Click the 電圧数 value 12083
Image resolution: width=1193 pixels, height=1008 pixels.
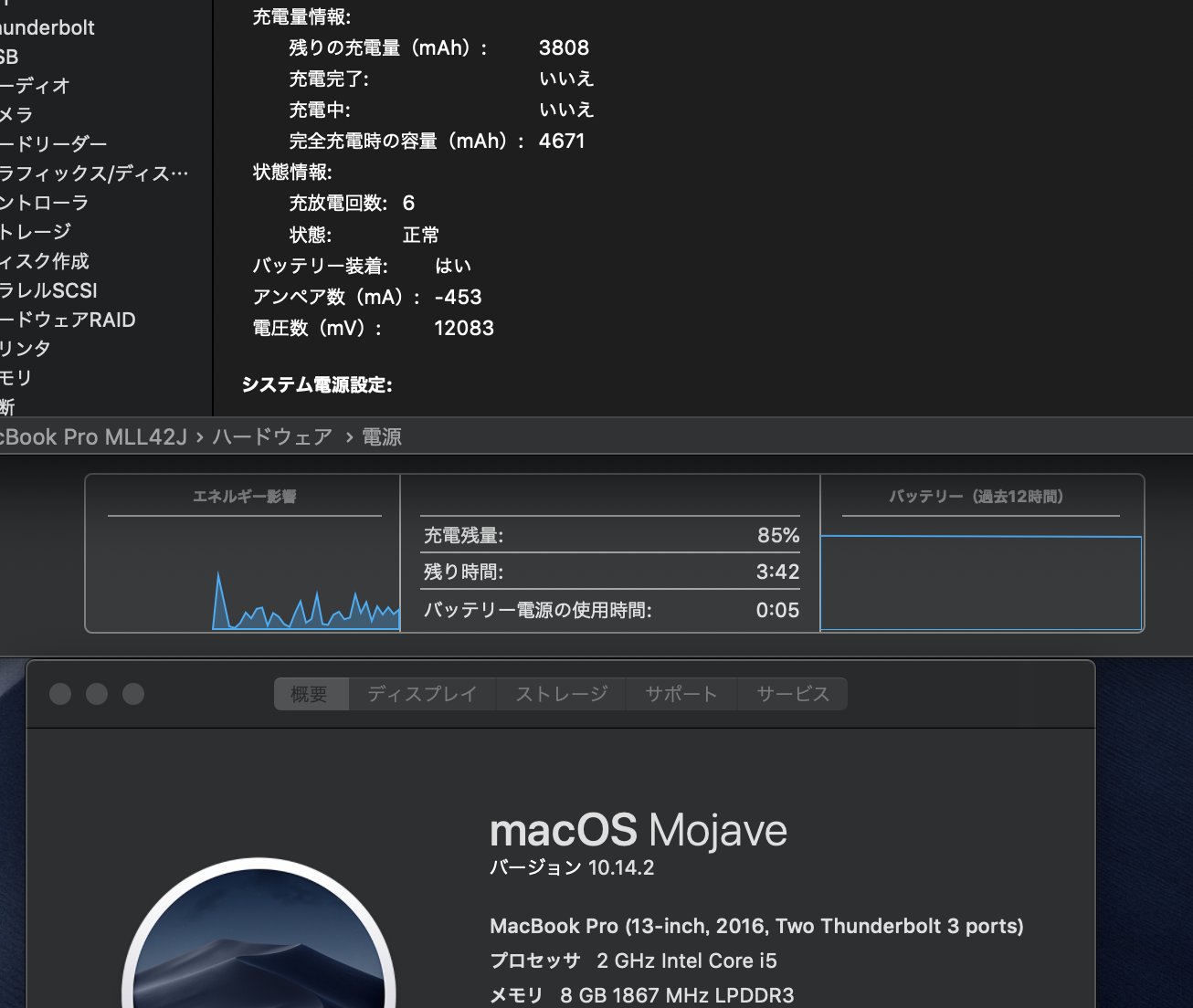point(464,328)
